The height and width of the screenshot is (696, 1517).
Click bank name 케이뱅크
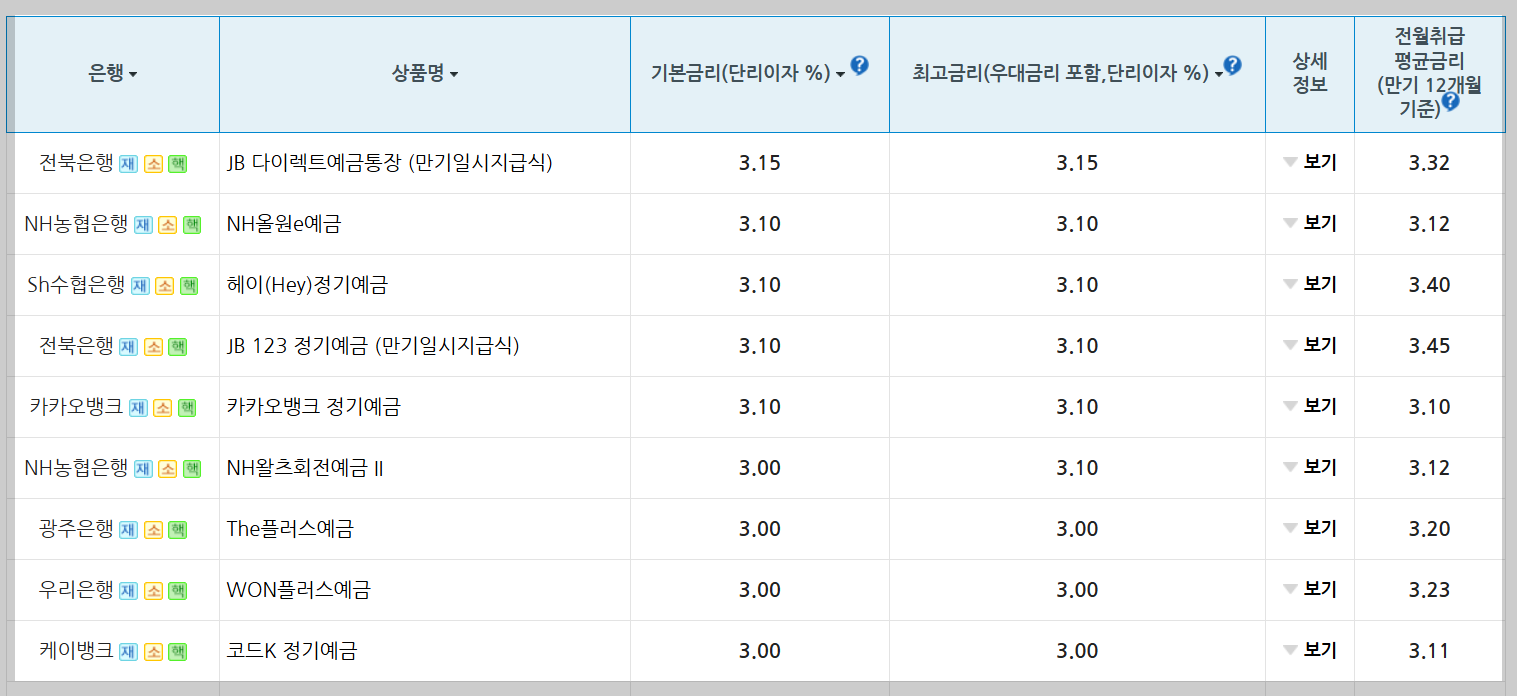[76, 651]
